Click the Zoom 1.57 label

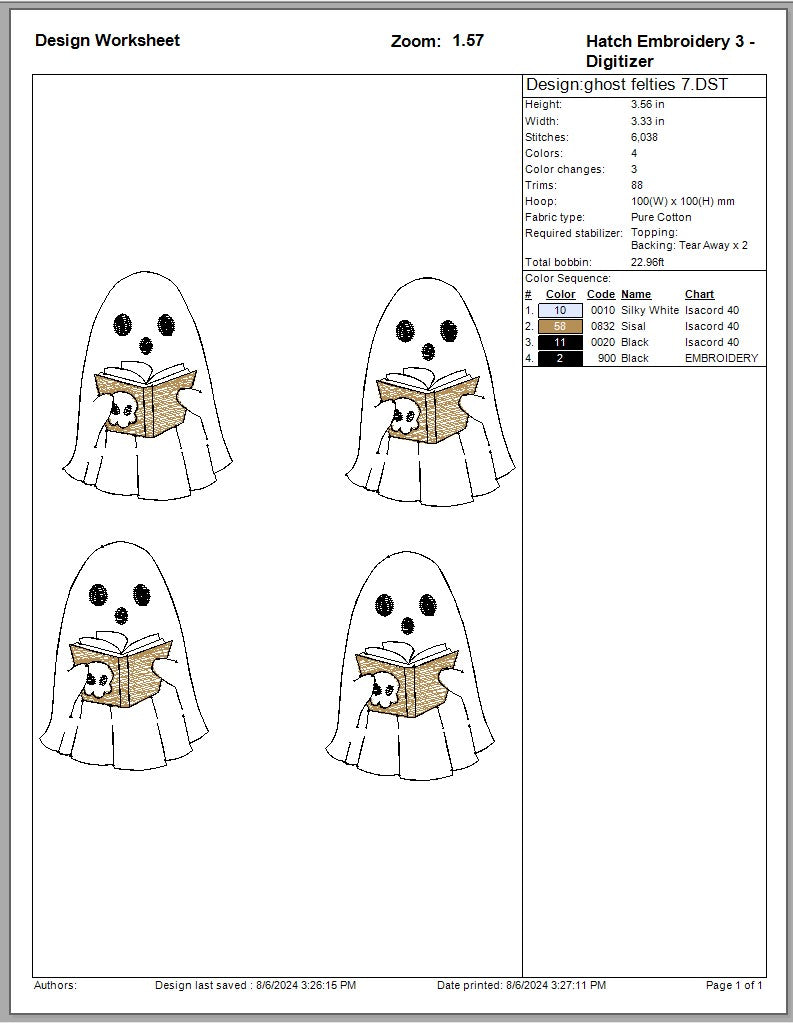point(437,41)
